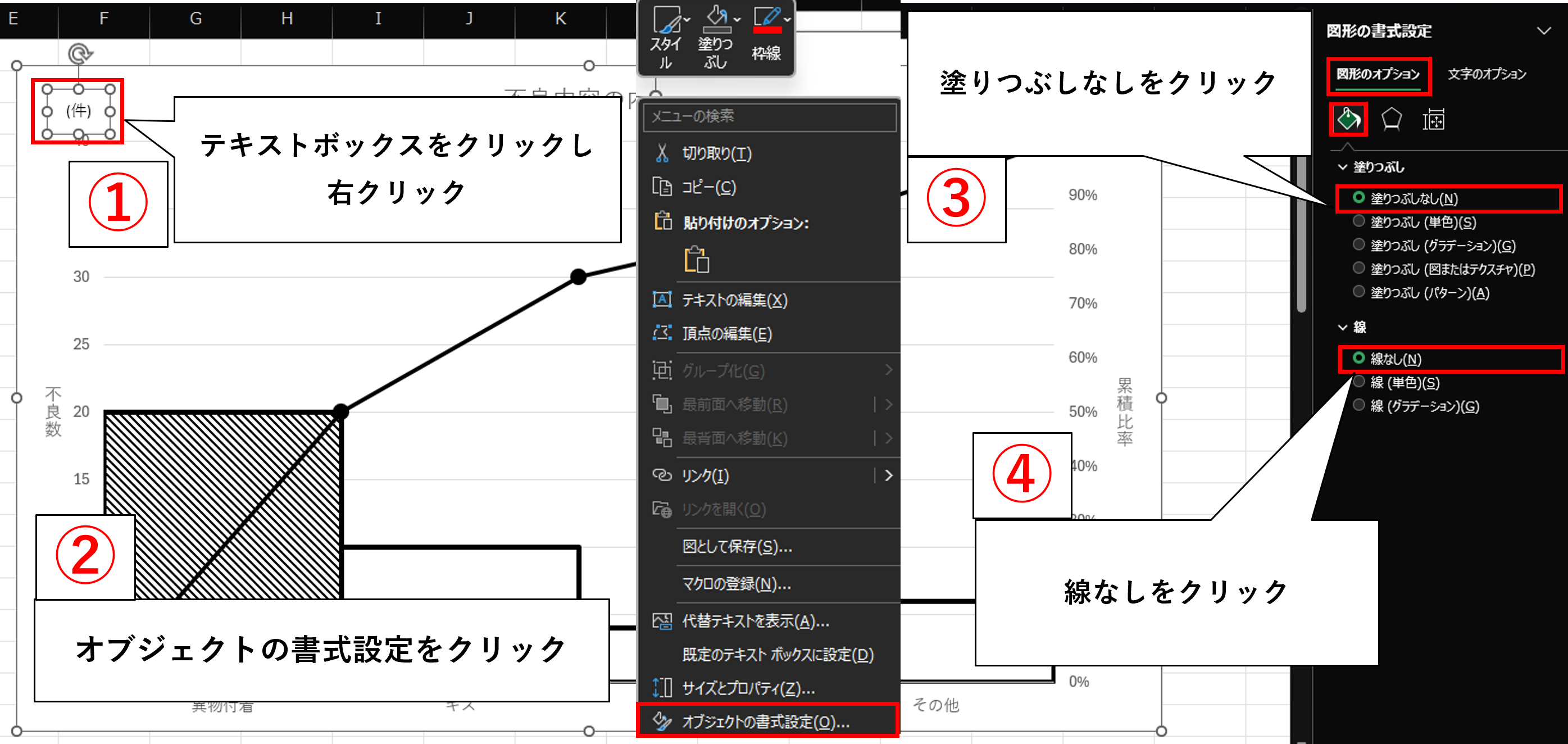Select column header H
This screenshot has height=744, width=1568.
(x=287, y=19)
